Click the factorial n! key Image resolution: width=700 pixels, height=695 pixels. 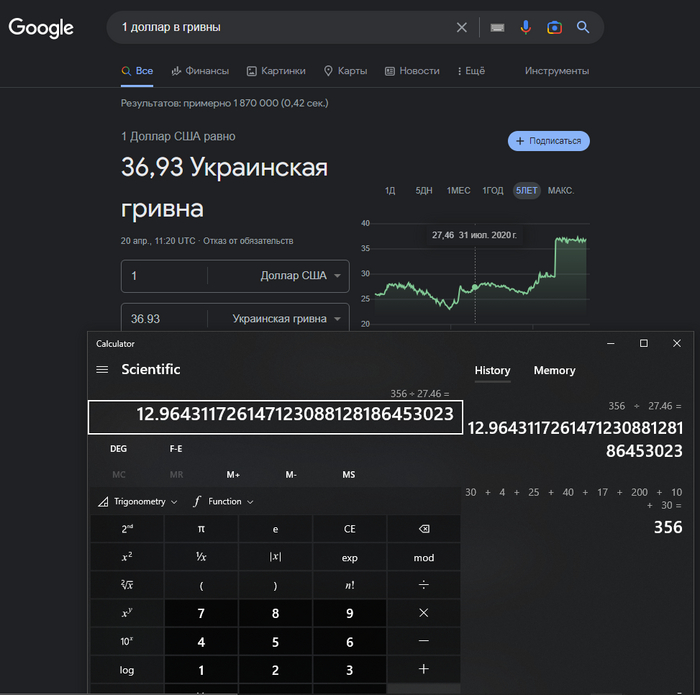[350, 585]
